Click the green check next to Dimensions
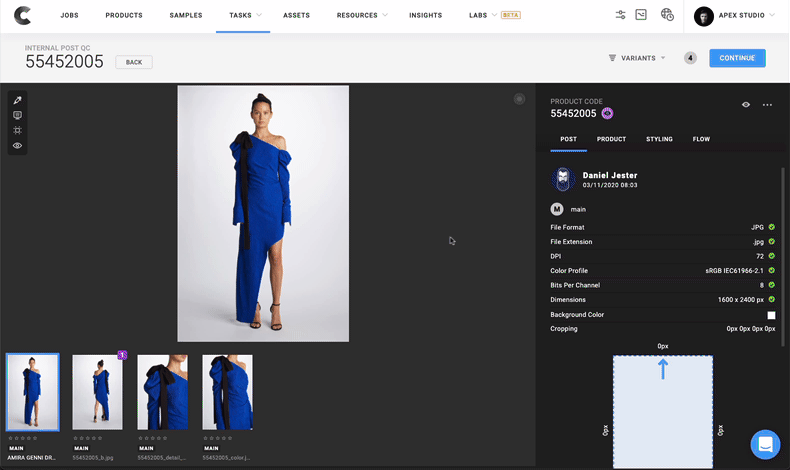Viewport: 790px width, 470px height. click(771, 299)
